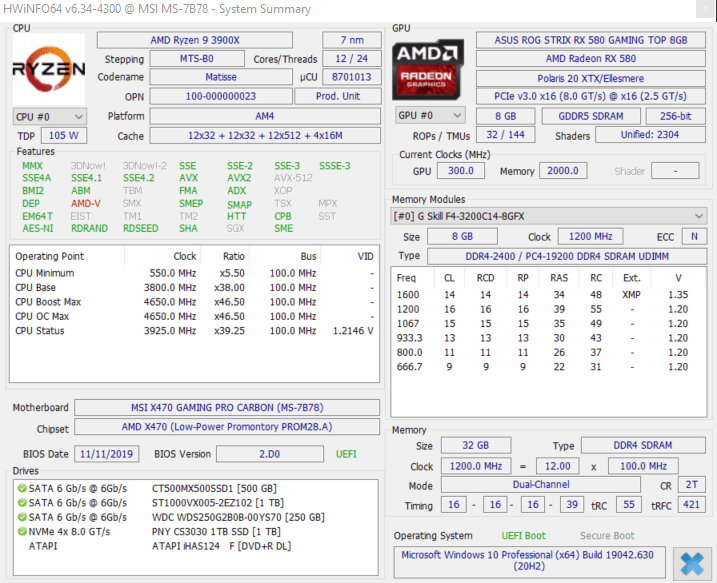The height and width of the screenshot is (583, 717).
Task: Click the PCIe v3.0 x16 link field
Action: [x=591, y=96]
